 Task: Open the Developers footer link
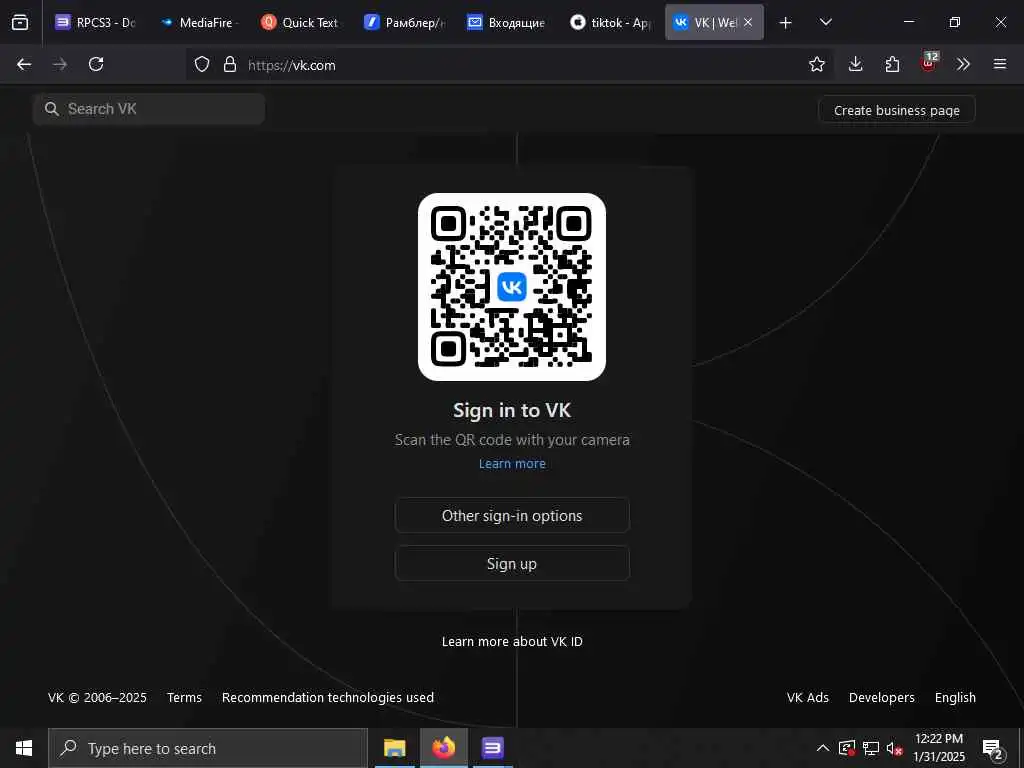tap(882, 697)
